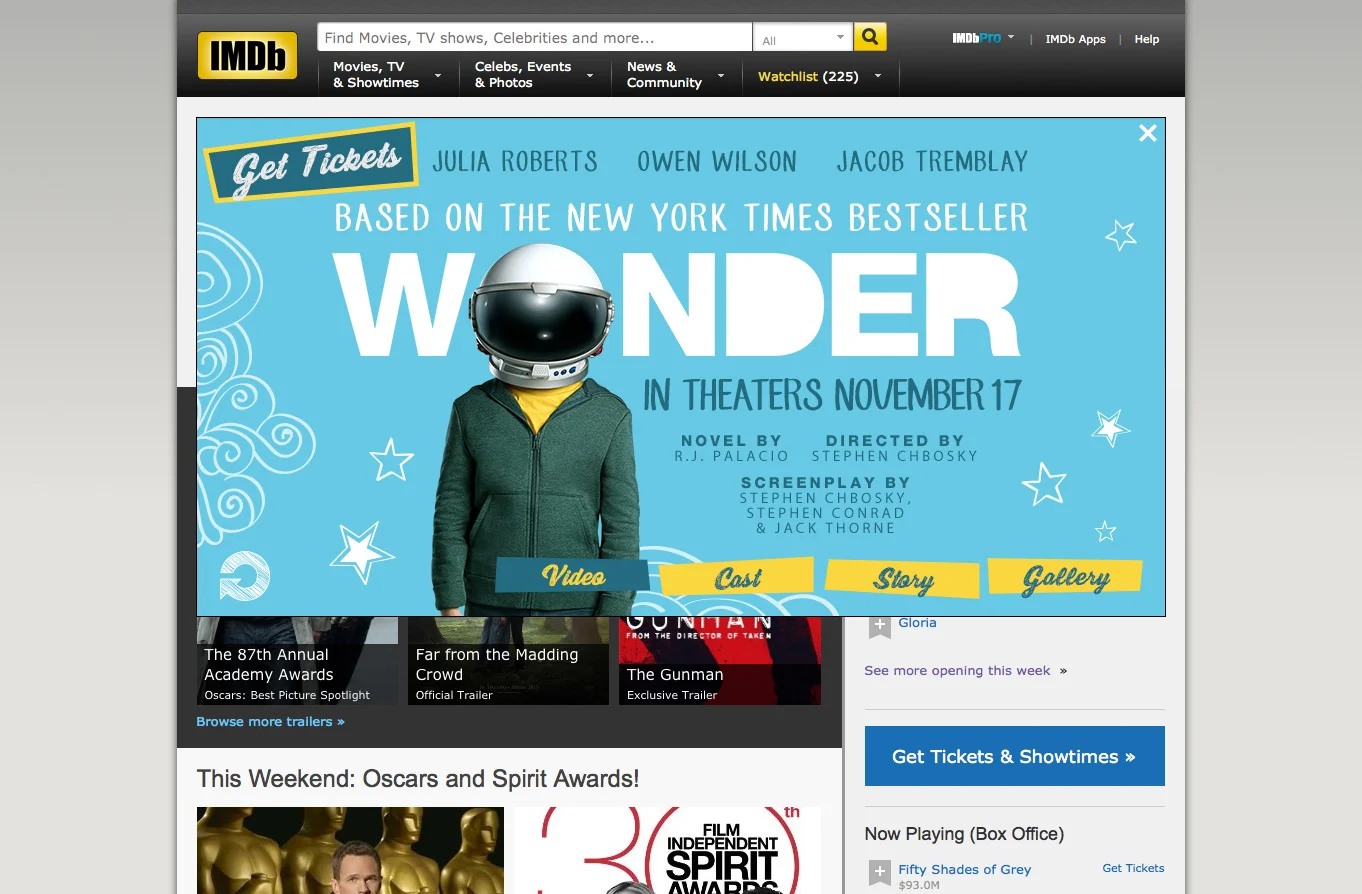Click Get Tickets beside Fifty Shades of Grey
This screenshot has height=894, width=1362.
point(1133,868)
